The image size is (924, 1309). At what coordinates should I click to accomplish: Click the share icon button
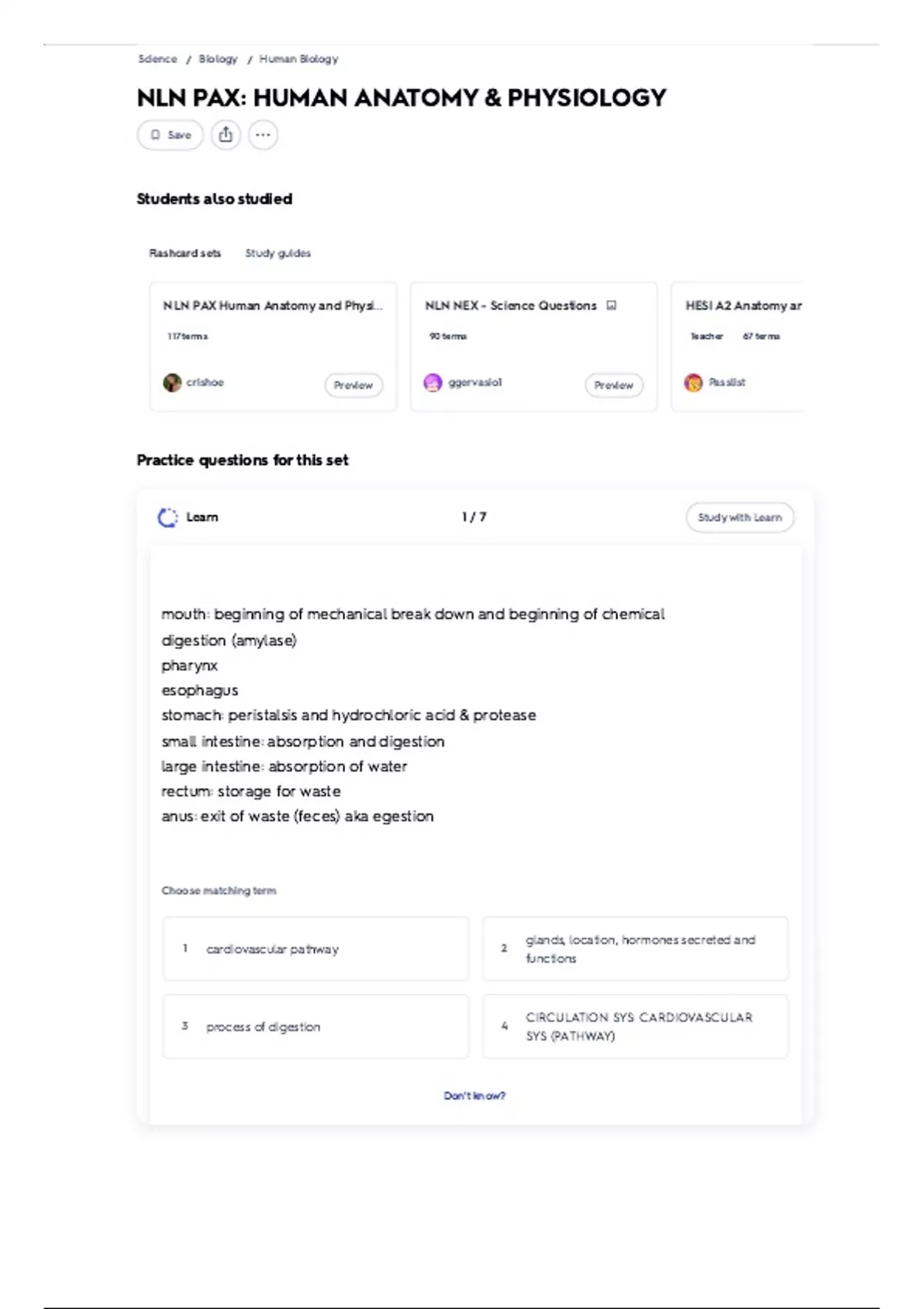226,135
